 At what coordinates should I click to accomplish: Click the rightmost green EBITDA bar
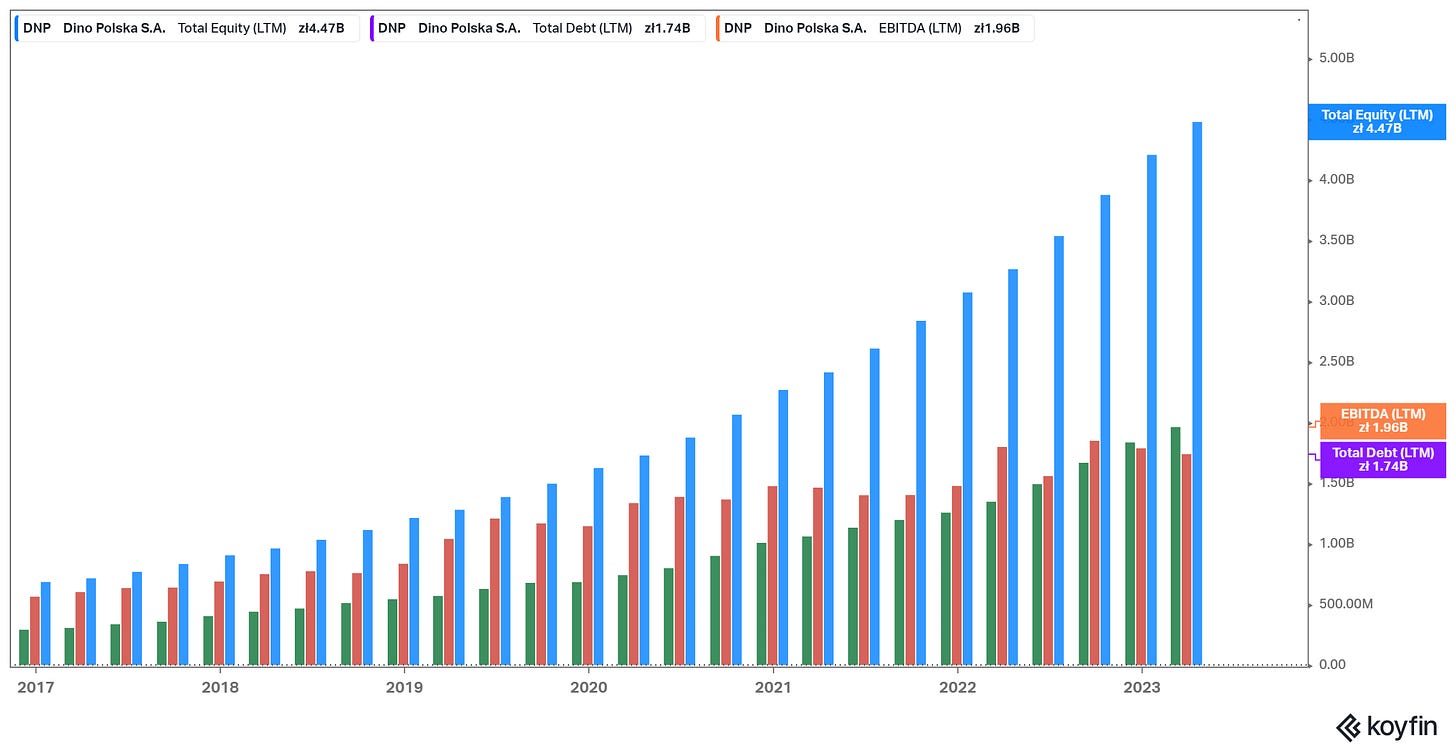pos(1176,546)
